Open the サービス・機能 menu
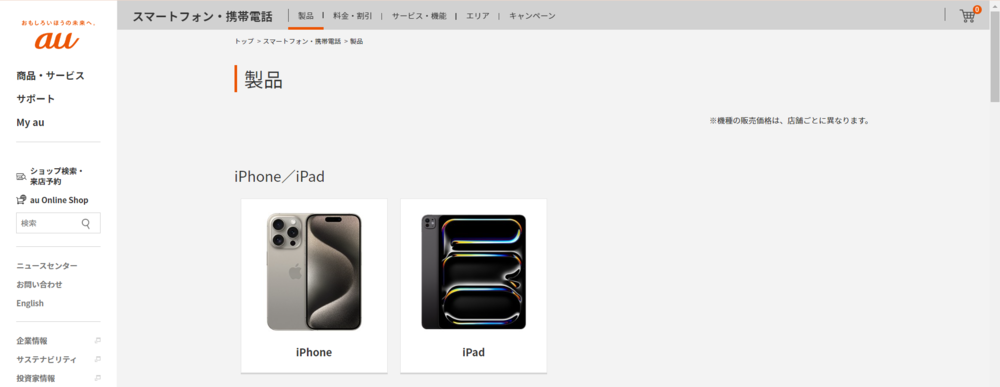The height and width of the screenshot is (387, 1000). point(419,16)
